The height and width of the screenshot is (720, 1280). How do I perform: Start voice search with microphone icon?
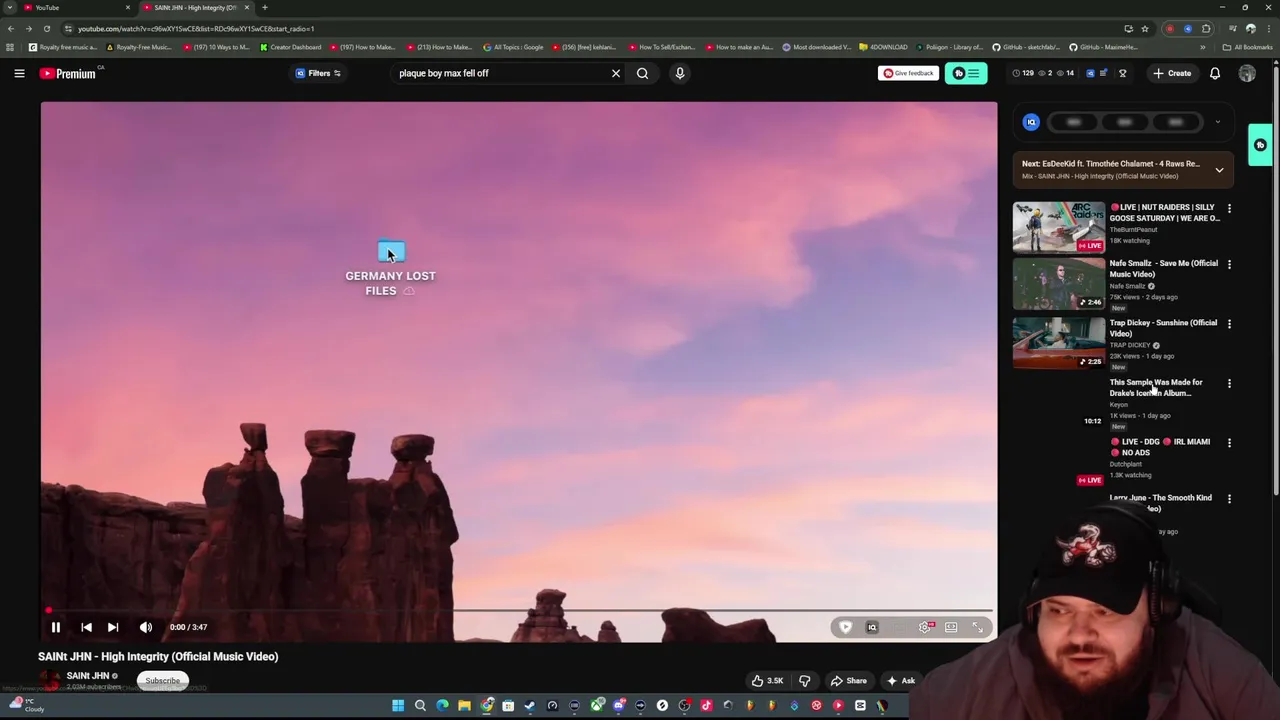coord(680,73)
